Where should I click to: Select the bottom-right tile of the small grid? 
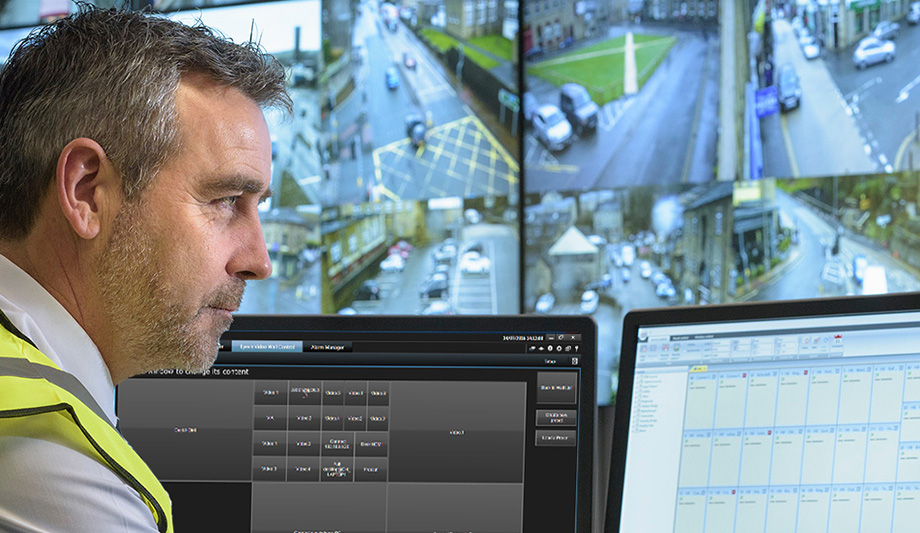[371, 470]
